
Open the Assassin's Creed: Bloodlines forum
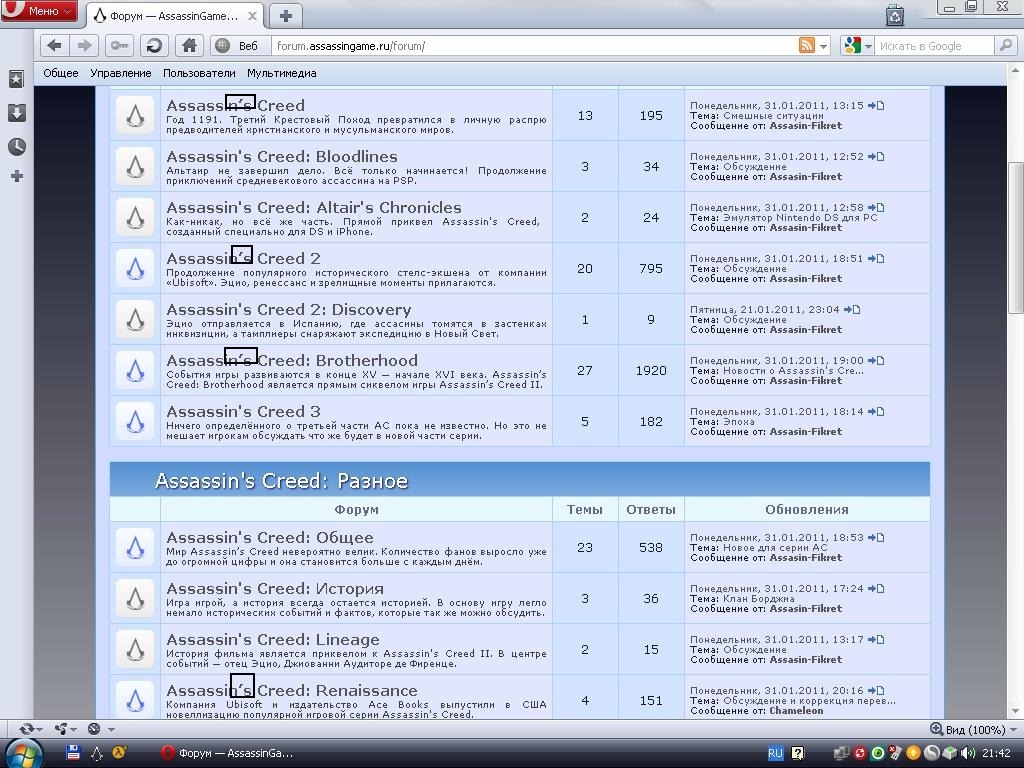(281, 157)
